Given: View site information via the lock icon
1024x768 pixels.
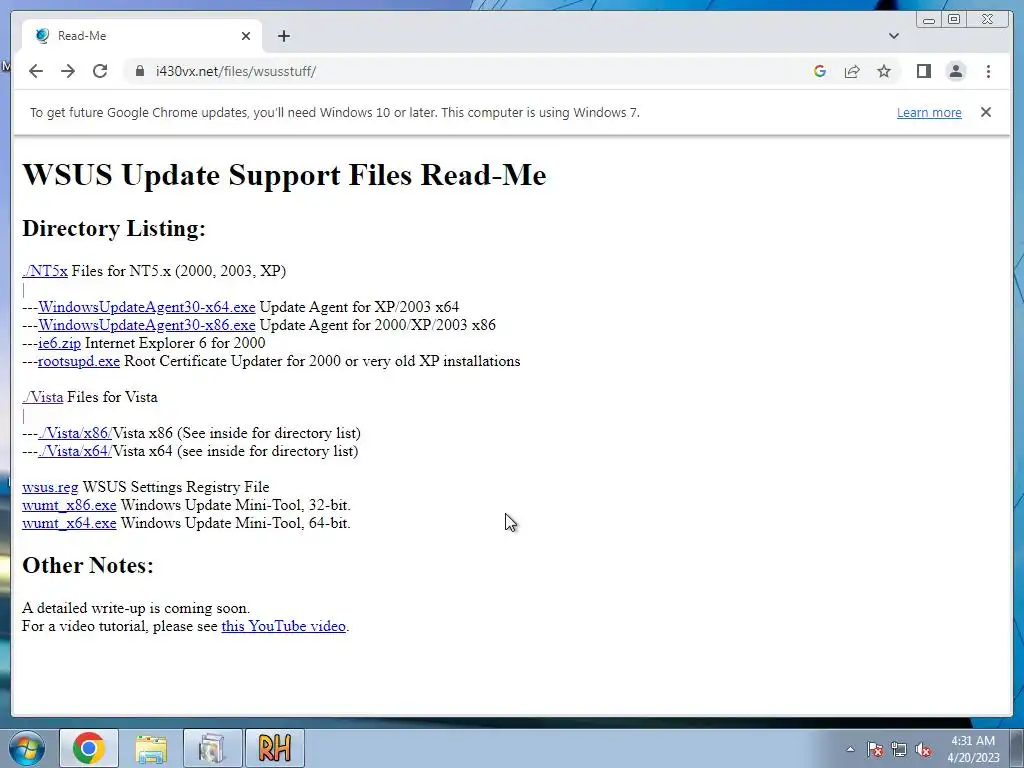Looking at the screenshot, I should (x=139, y=71).
